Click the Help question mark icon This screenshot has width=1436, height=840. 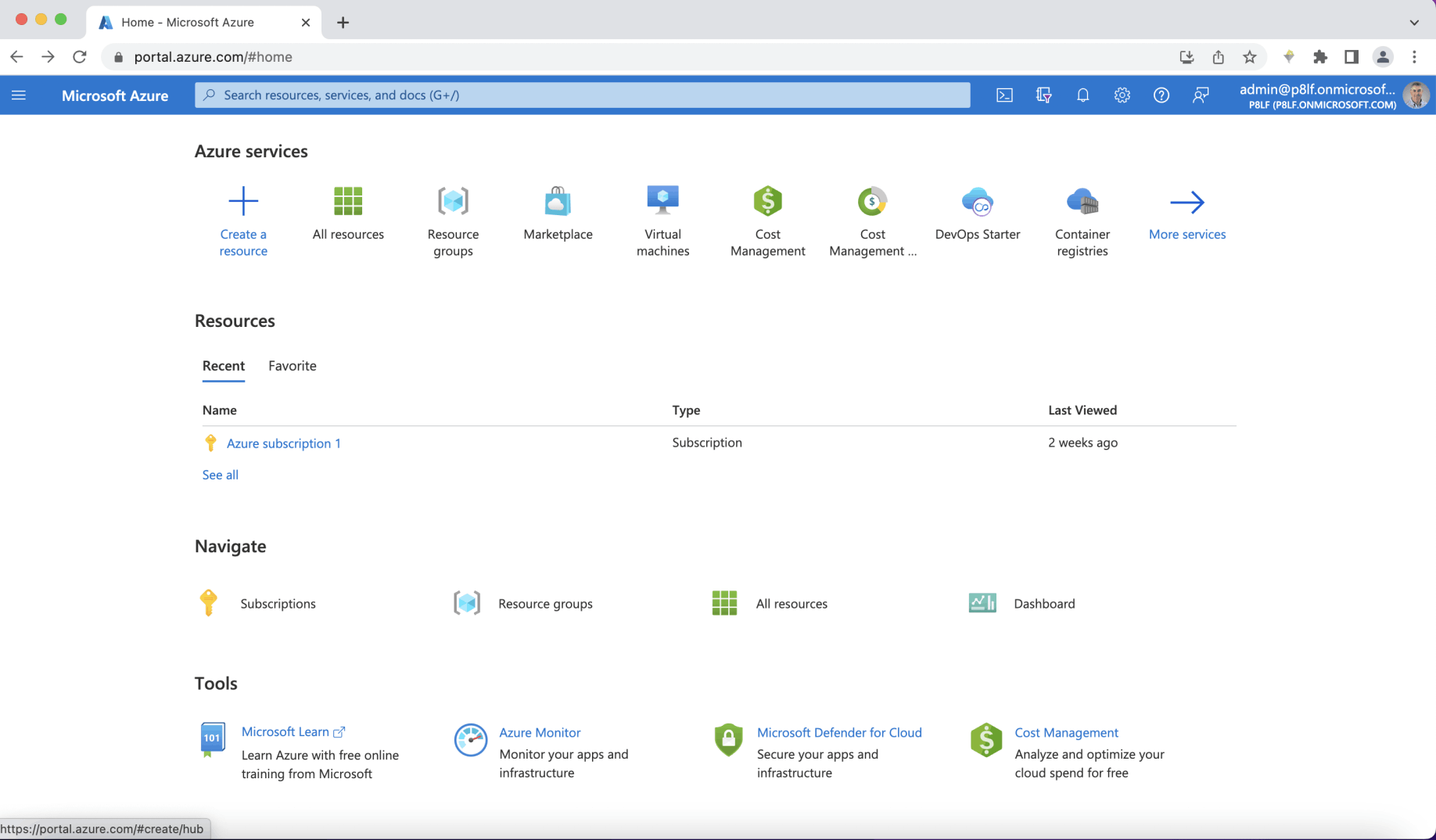(1161, 95)
